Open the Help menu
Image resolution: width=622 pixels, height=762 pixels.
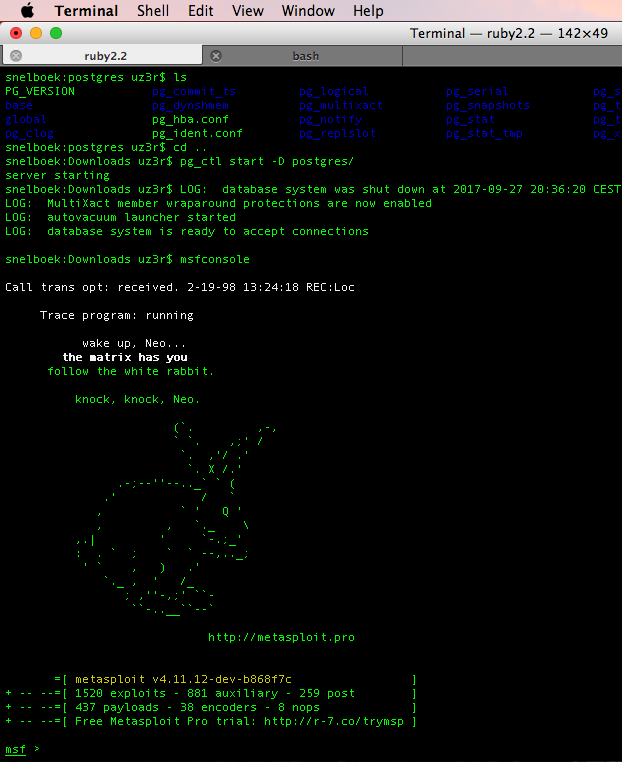pyautogui.click(x=368, y=11)
